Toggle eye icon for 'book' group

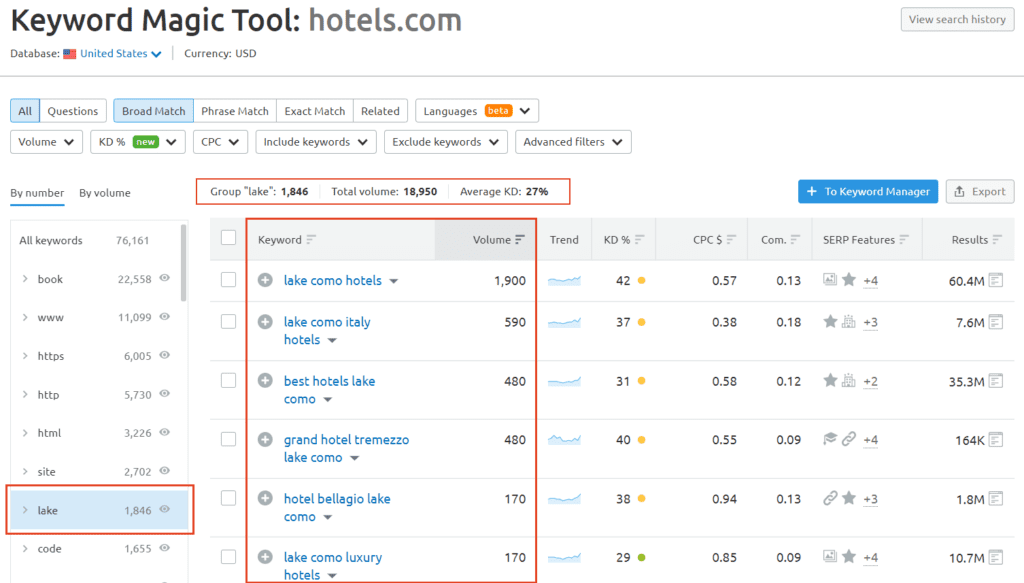point(165,278)
